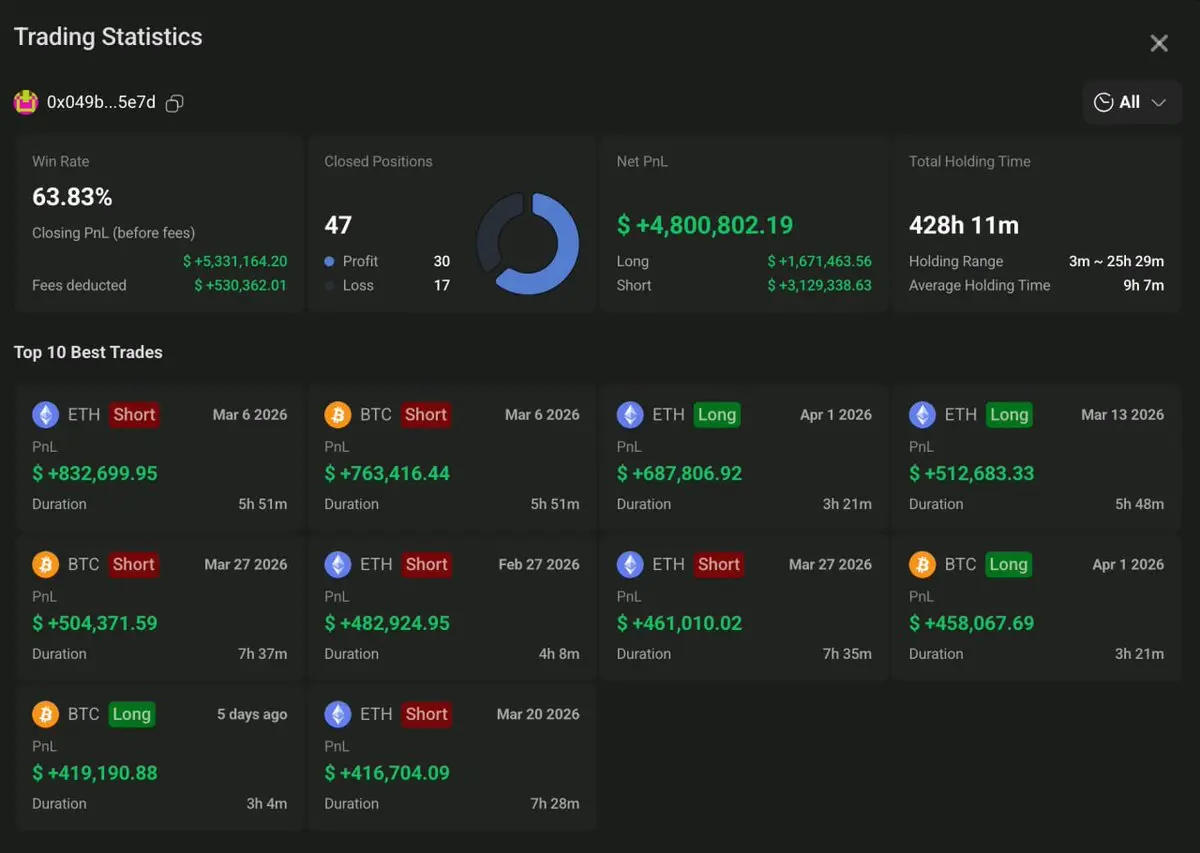This screenshot has height=853, width=1200.
Task: Click ETH icon on Mar 6 short trade
Action: click(45, 415)
